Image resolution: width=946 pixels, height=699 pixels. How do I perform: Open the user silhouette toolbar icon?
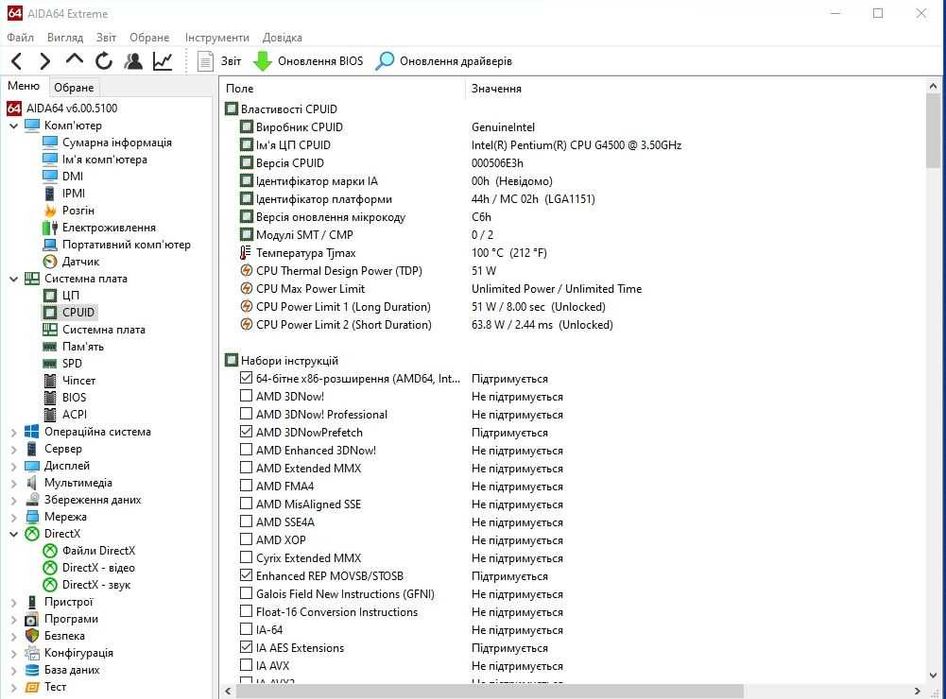pos(133,61)
